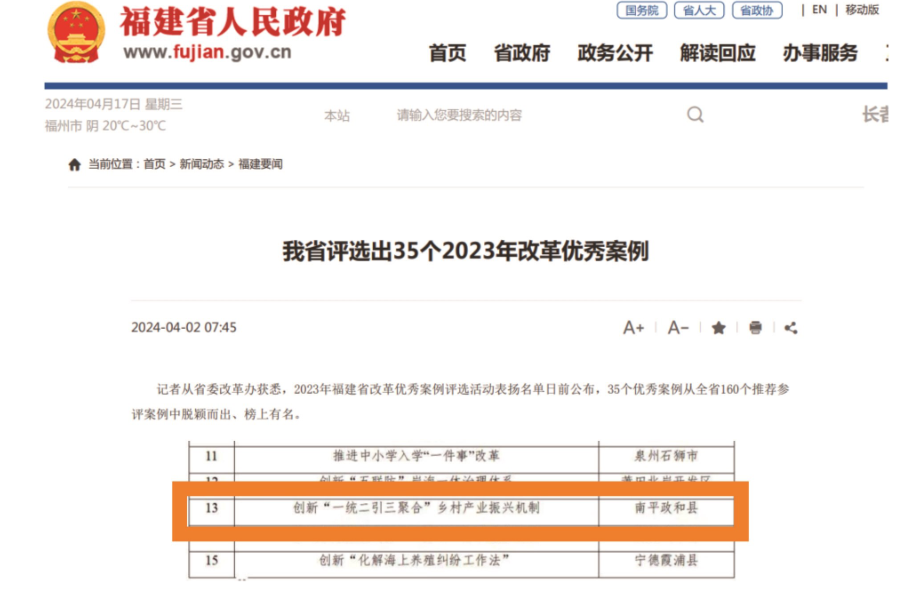This screenshot has width=921, height=591.
Task: Bookmark article with star icon
Action: [718, 328]
